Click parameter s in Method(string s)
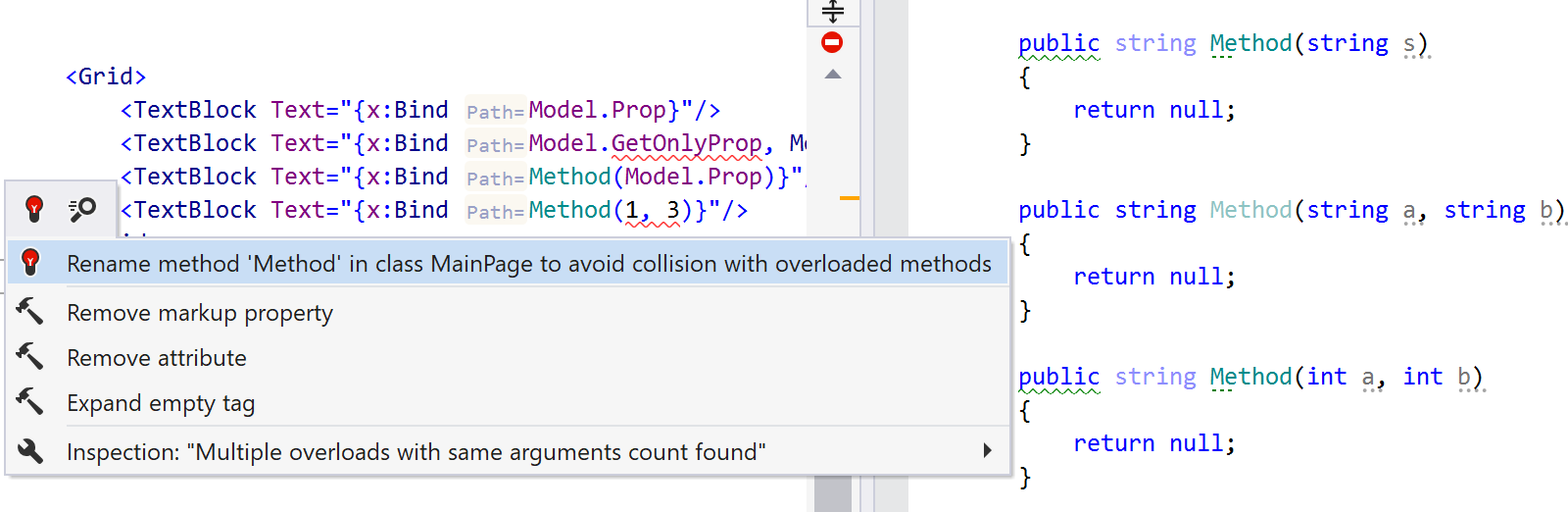1568x512 pixels. pos(1409,44)
